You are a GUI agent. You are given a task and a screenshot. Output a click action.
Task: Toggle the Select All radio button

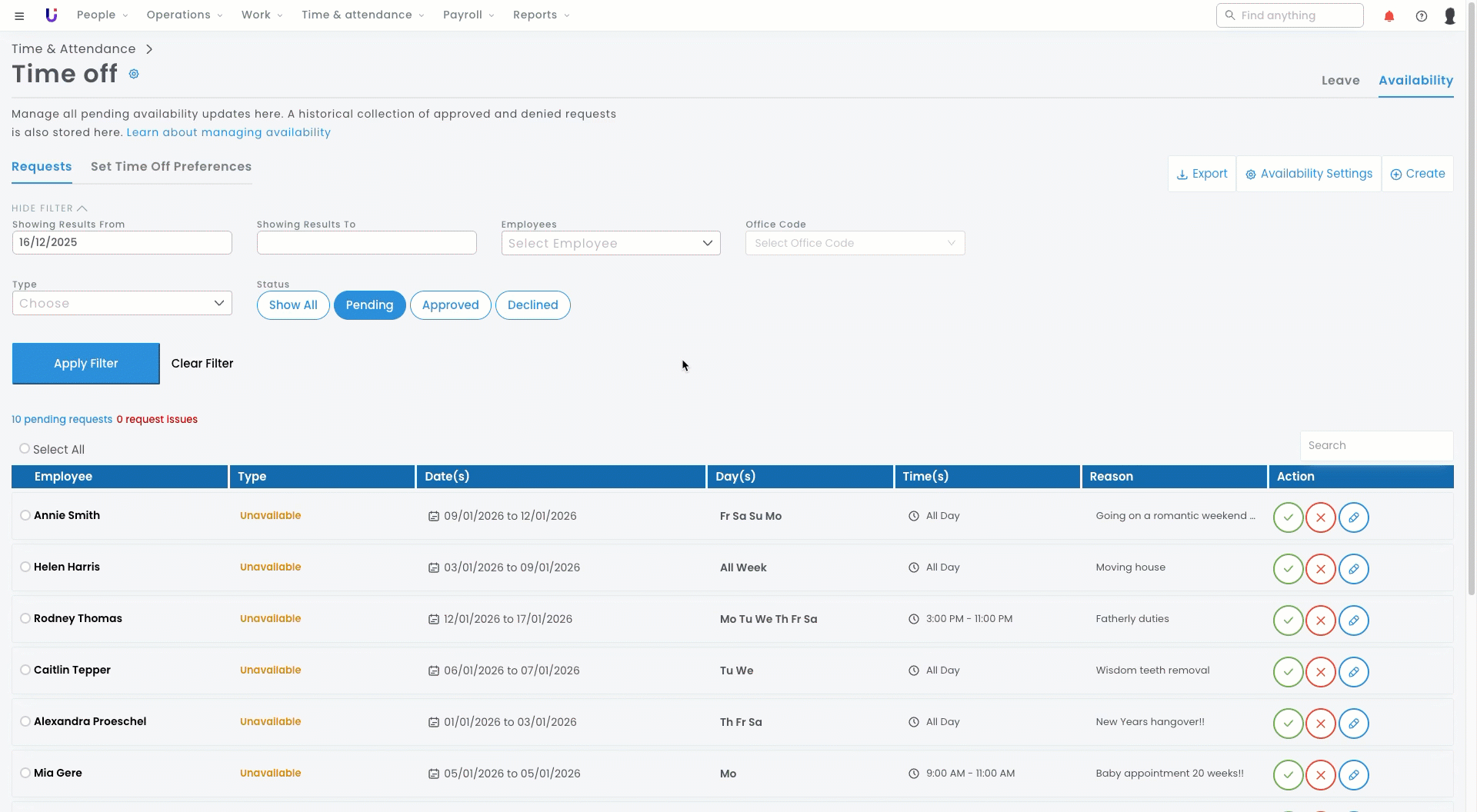click(x=25, y=449)
